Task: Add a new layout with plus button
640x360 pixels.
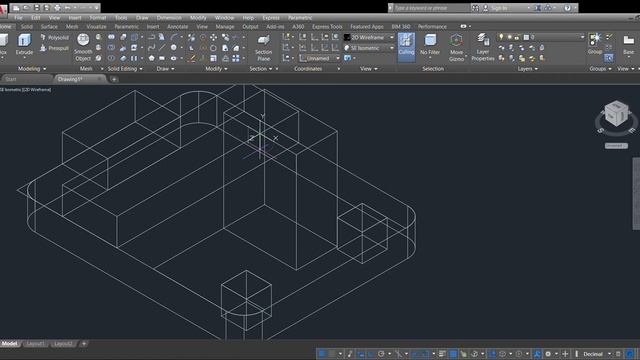Action: pos(84,344)
